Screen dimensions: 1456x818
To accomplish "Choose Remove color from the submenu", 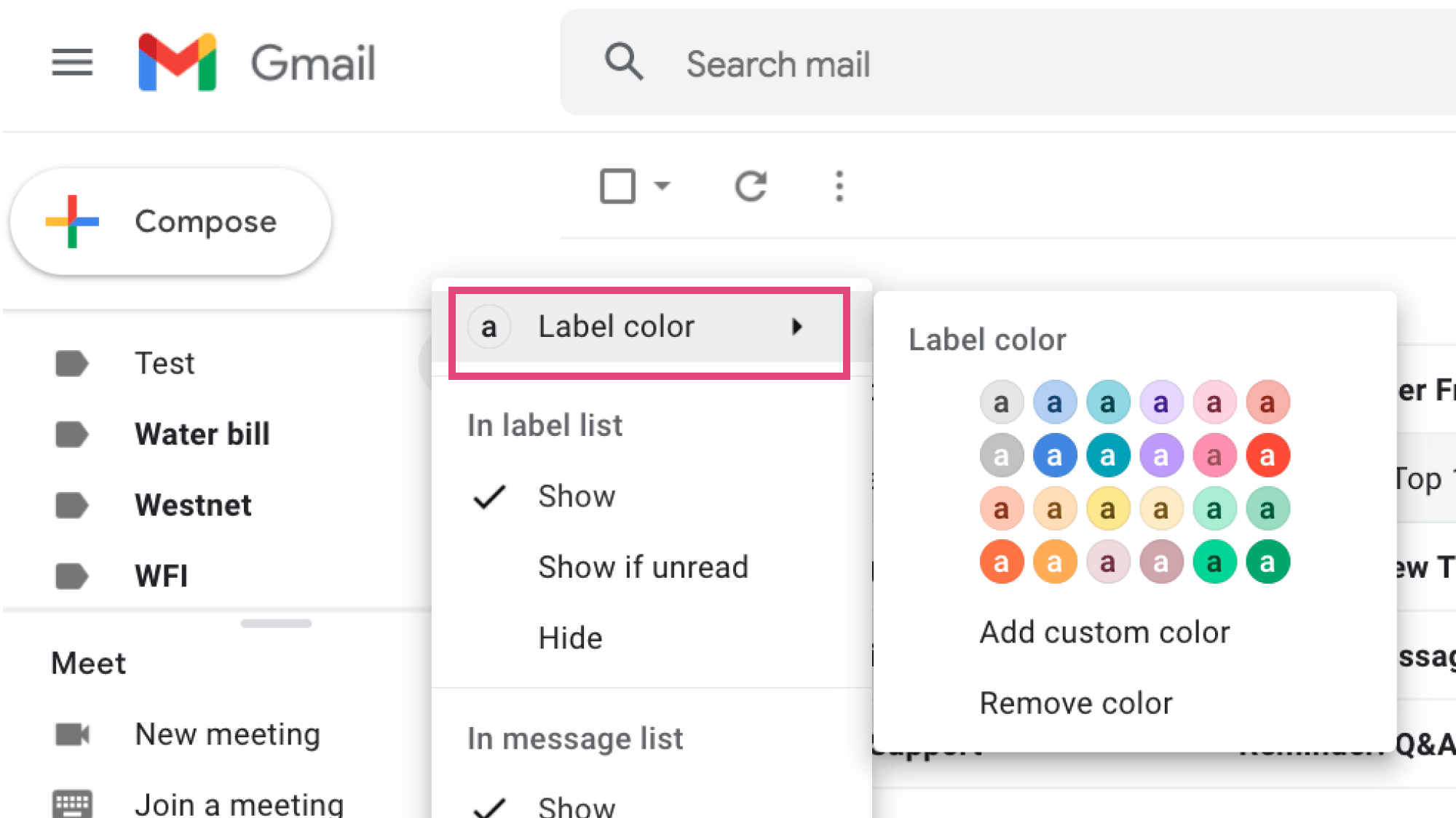I will (1076, 703).
